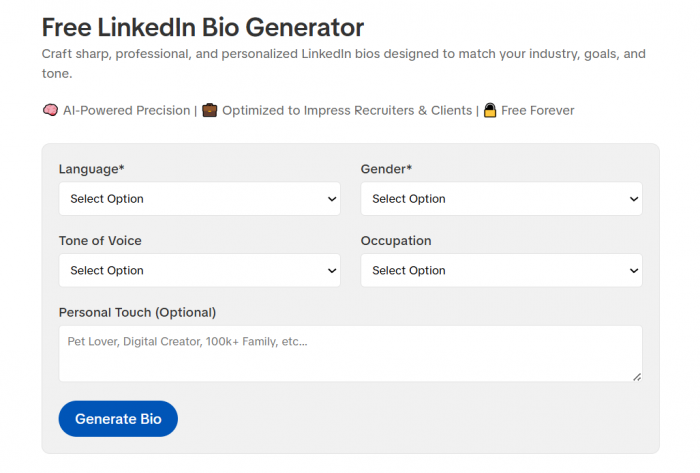This screenshot has height=473, width=700.
Task: Click the Free Forever text
Action: click(538, 110)
